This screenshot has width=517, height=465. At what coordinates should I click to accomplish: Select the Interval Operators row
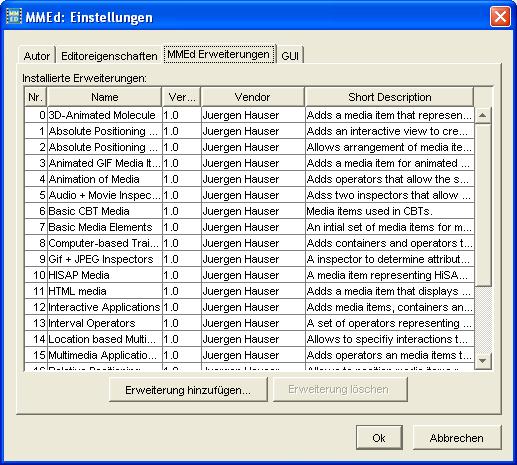(x=249, y=323)
